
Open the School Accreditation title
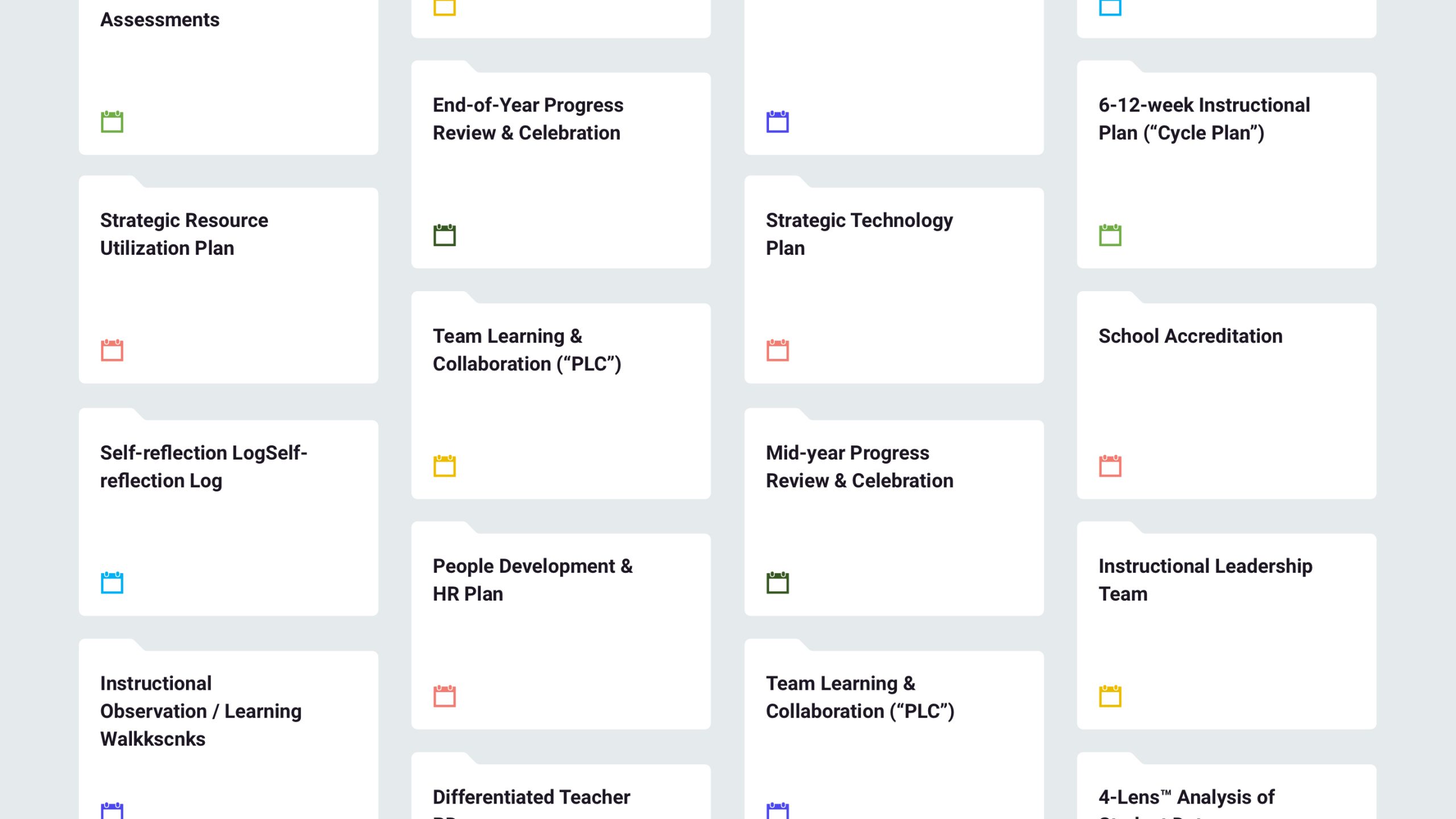click(x=1190, y=336)
